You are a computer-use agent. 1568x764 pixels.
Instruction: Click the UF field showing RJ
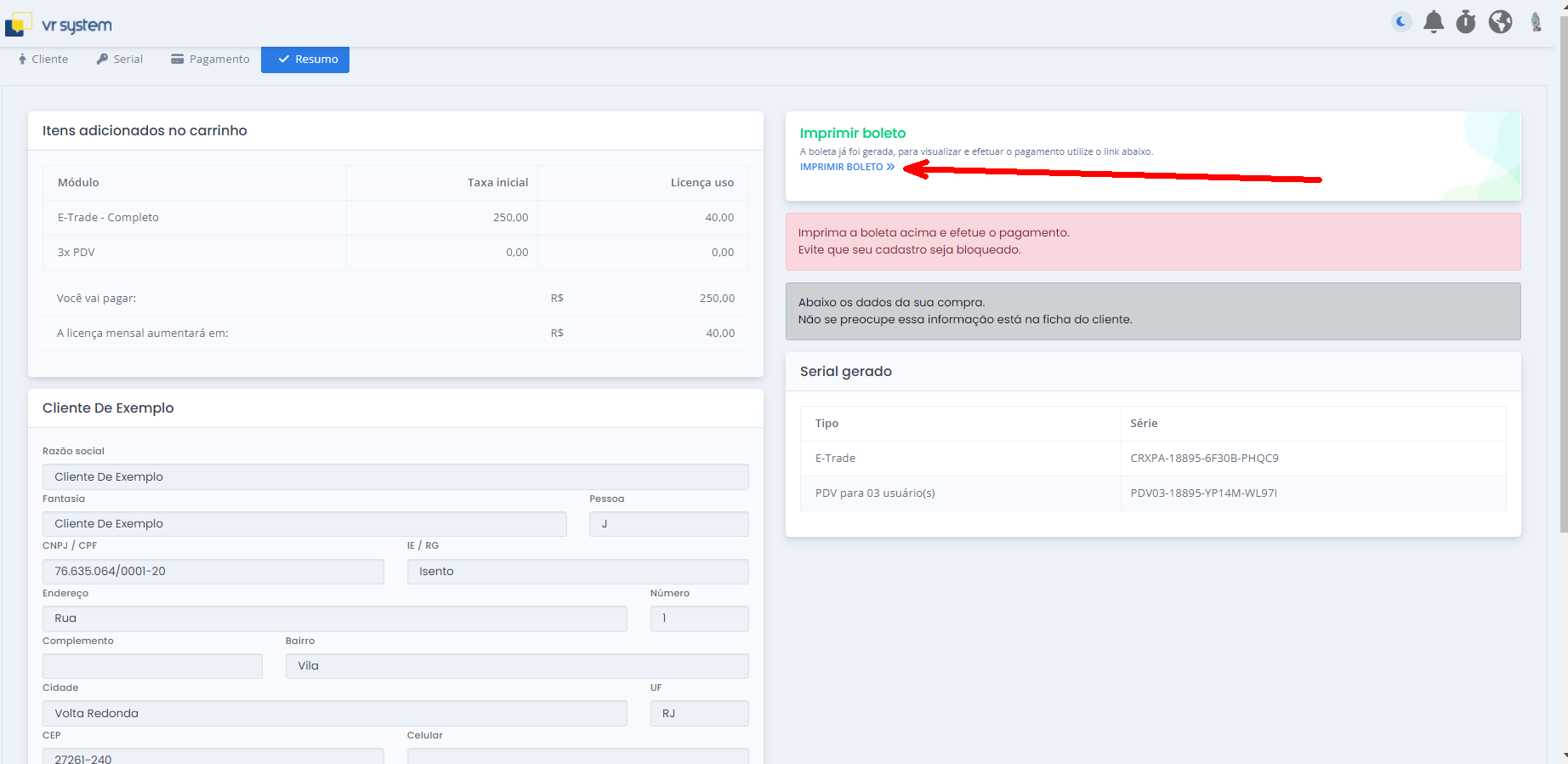click(699, 713)
